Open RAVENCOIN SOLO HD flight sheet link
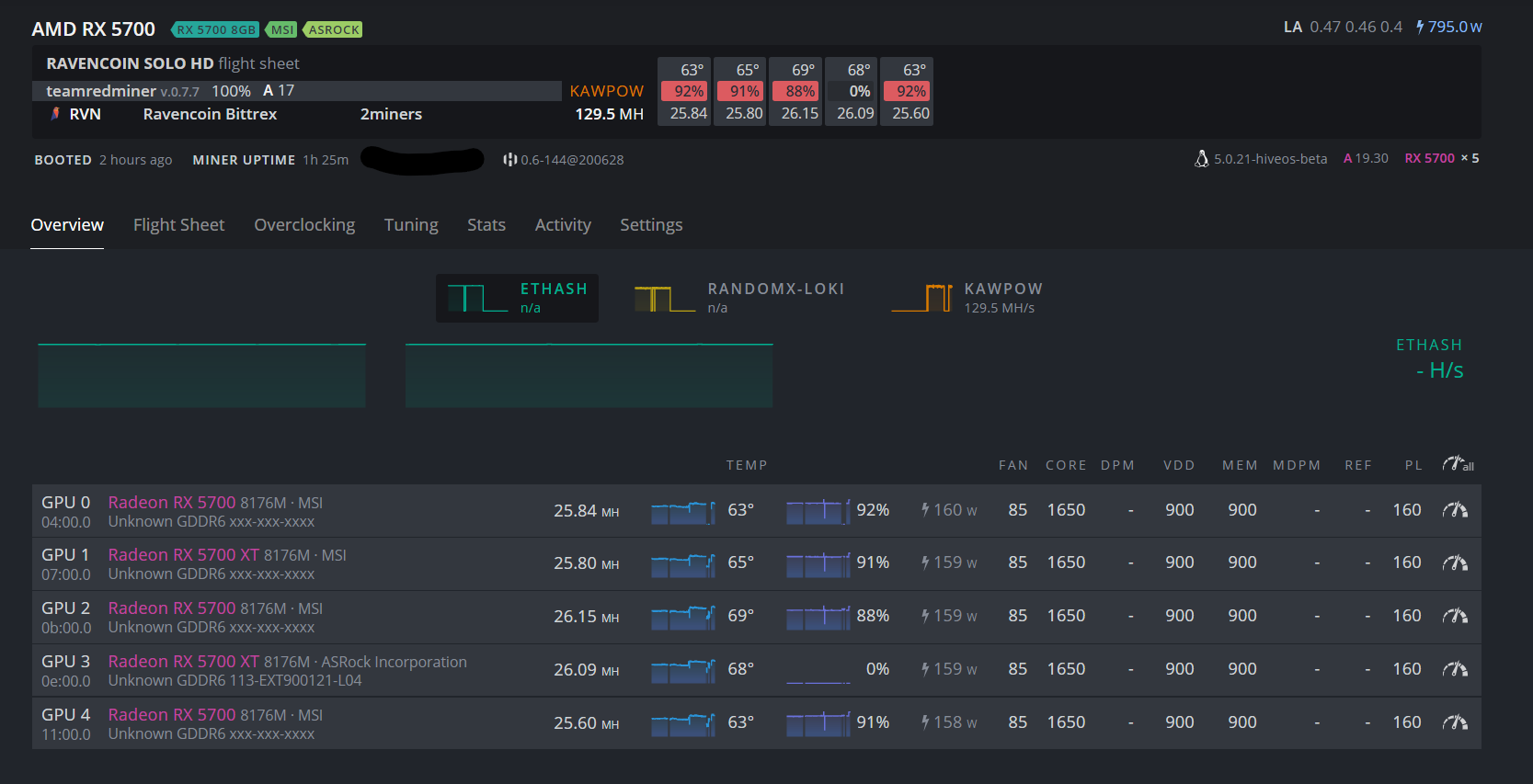Image resolution: width=1533 pixels, height=784 pixels. pos(173,63)
